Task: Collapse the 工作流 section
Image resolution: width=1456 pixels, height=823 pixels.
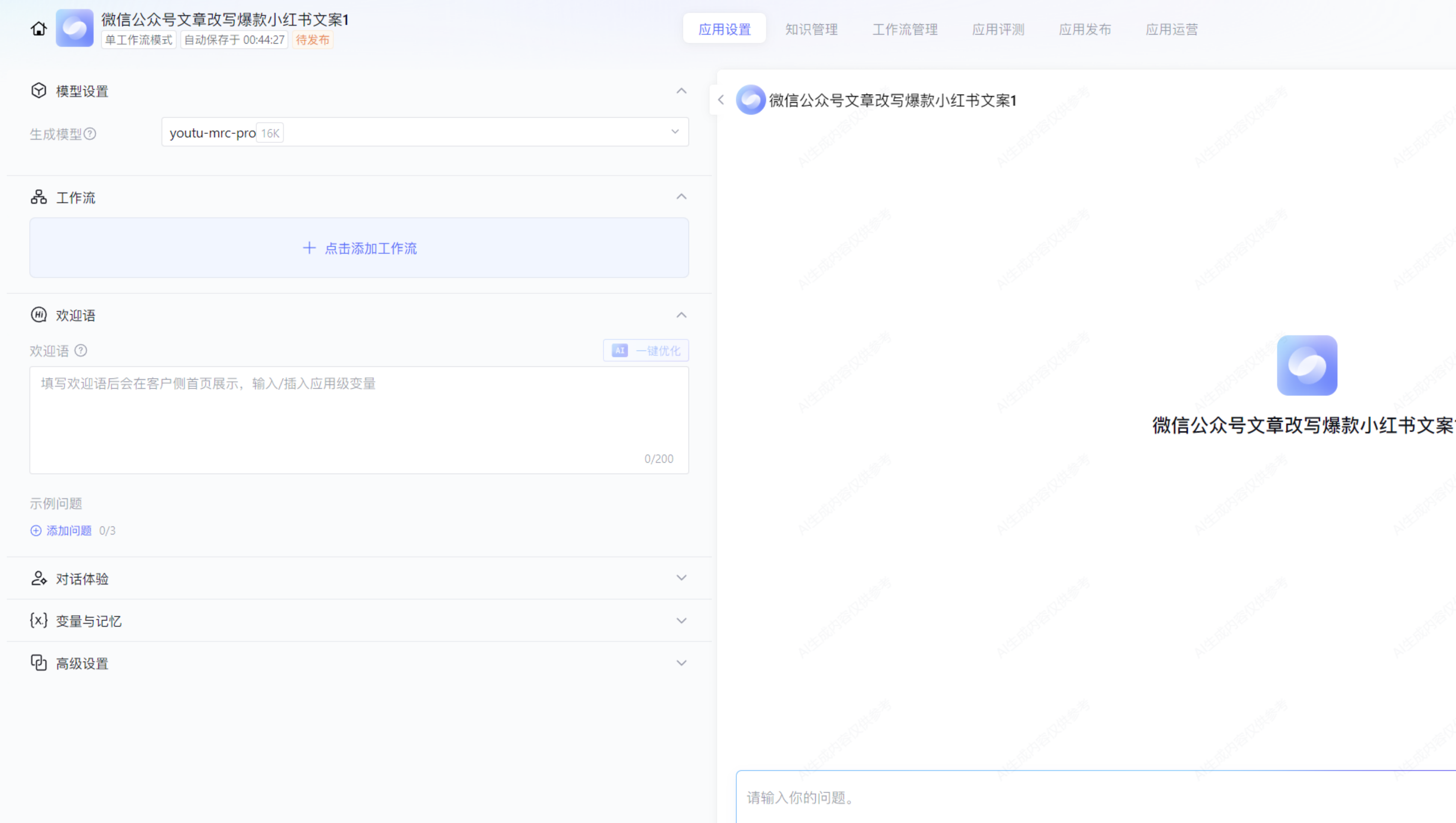Action: (681, 197)
